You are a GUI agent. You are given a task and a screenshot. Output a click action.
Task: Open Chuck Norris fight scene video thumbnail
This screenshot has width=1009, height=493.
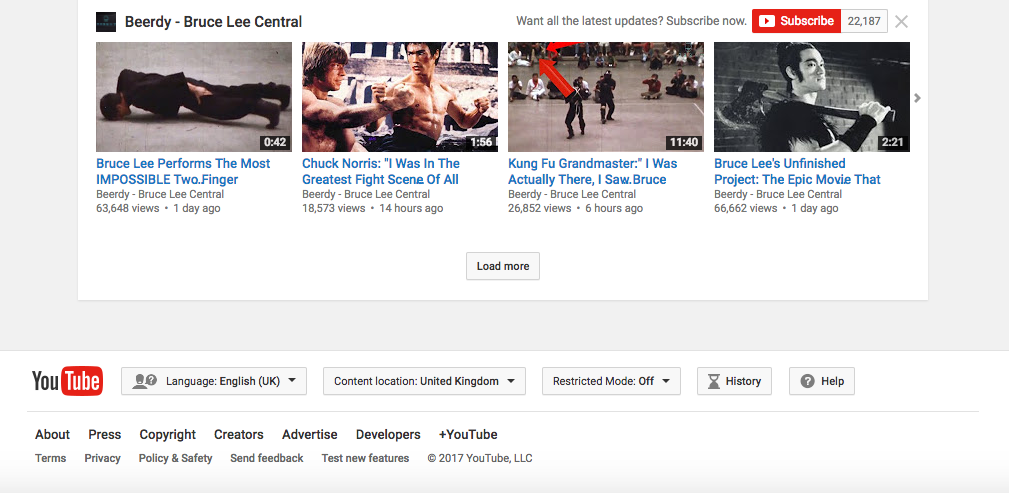[x=400, y=97]
